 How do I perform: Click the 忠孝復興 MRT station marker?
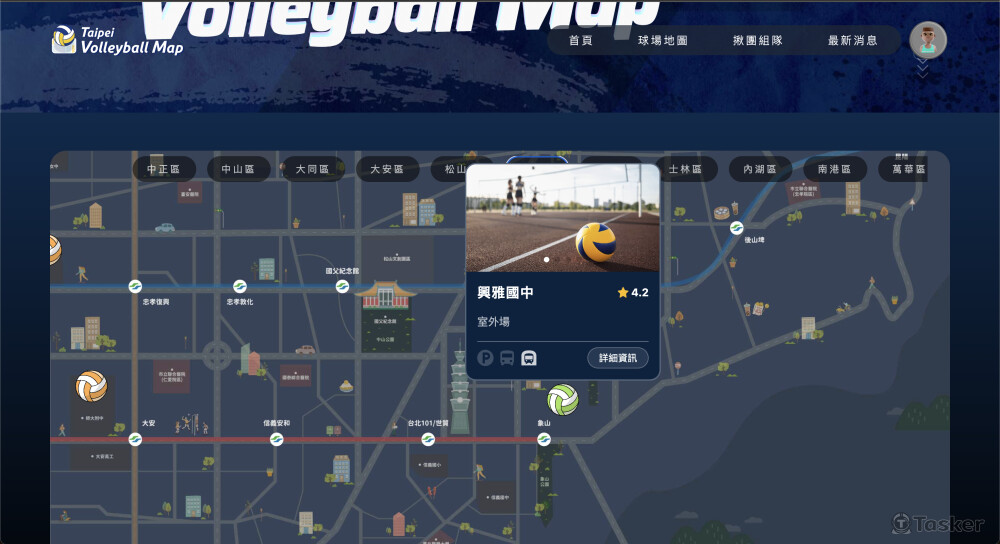click(x=135, y=287)
